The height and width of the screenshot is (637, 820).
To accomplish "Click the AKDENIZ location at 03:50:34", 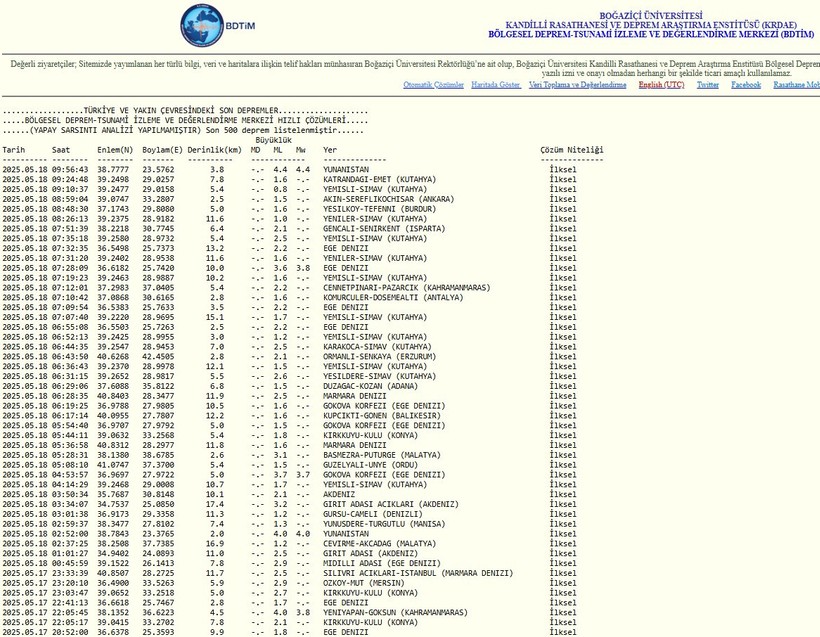I will (339, 494).
